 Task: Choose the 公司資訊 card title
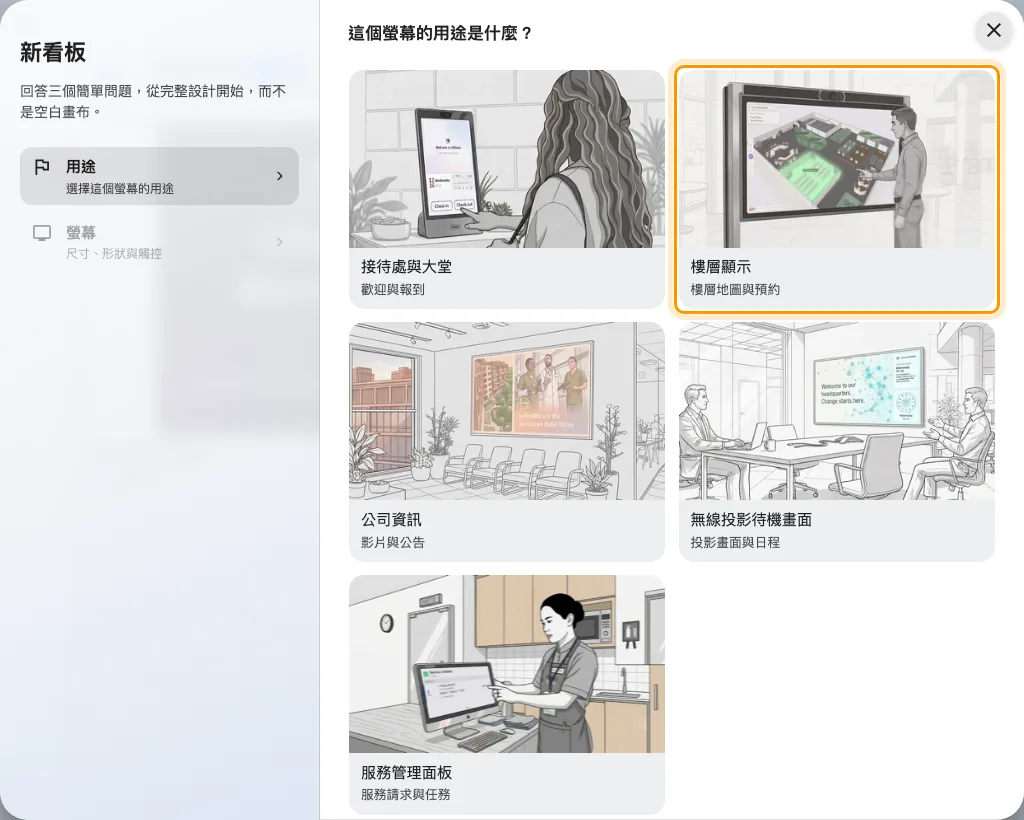[x=391, y=520]
